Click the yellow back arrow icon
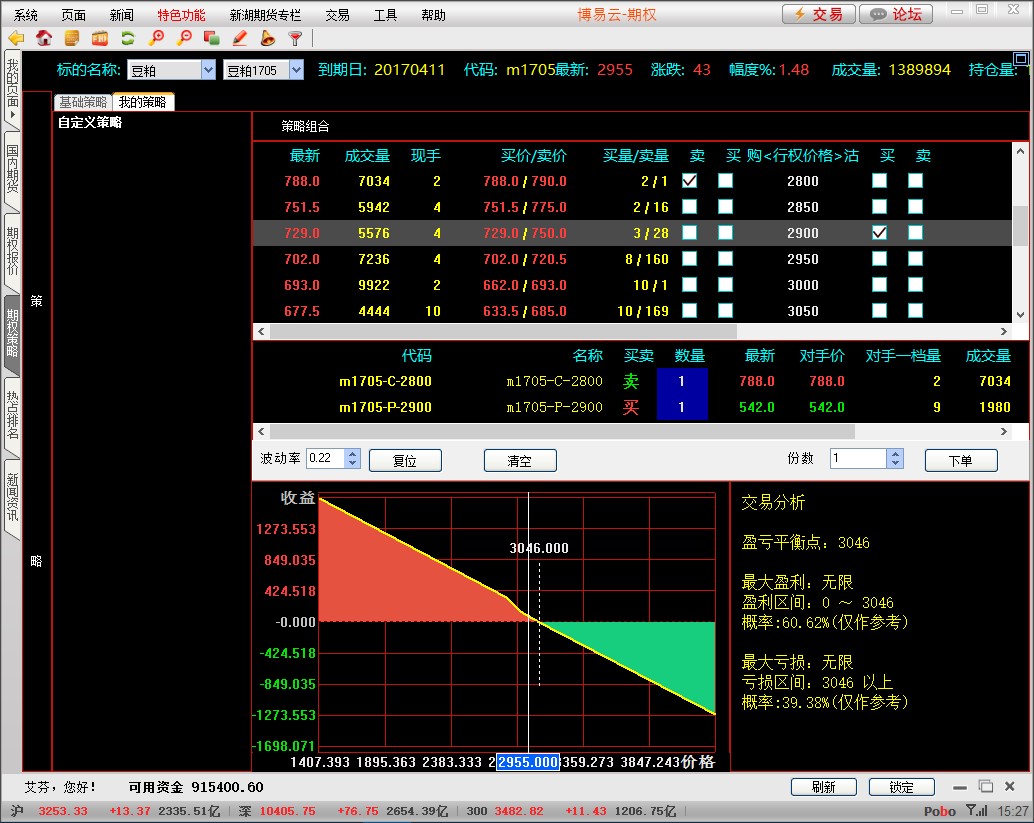 16,39
